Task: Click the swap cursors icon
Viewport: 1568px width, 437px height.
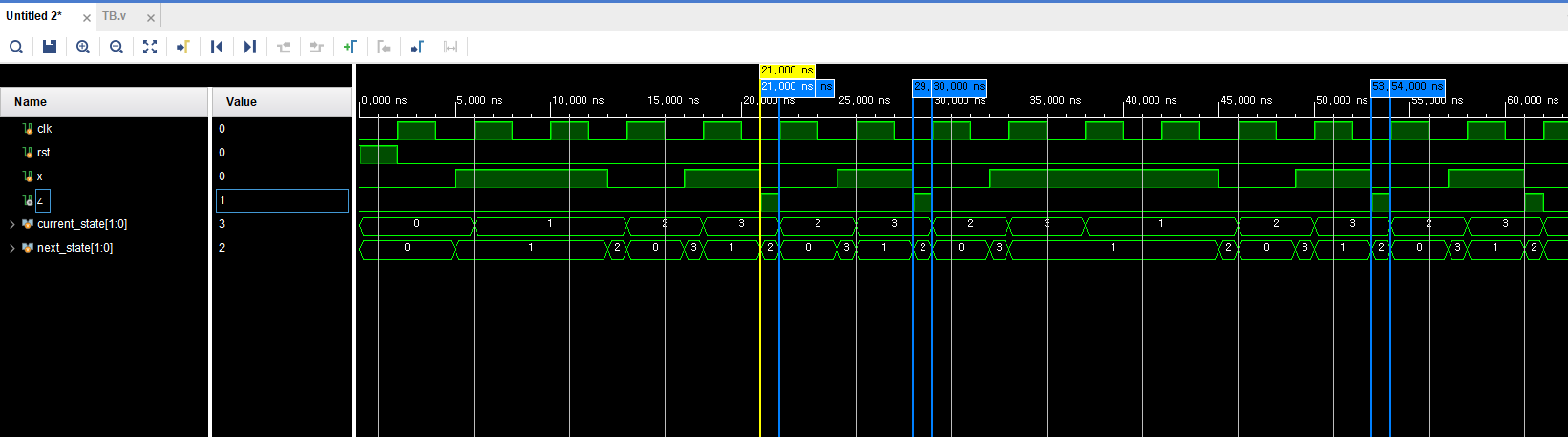Action: pos(451,47)
